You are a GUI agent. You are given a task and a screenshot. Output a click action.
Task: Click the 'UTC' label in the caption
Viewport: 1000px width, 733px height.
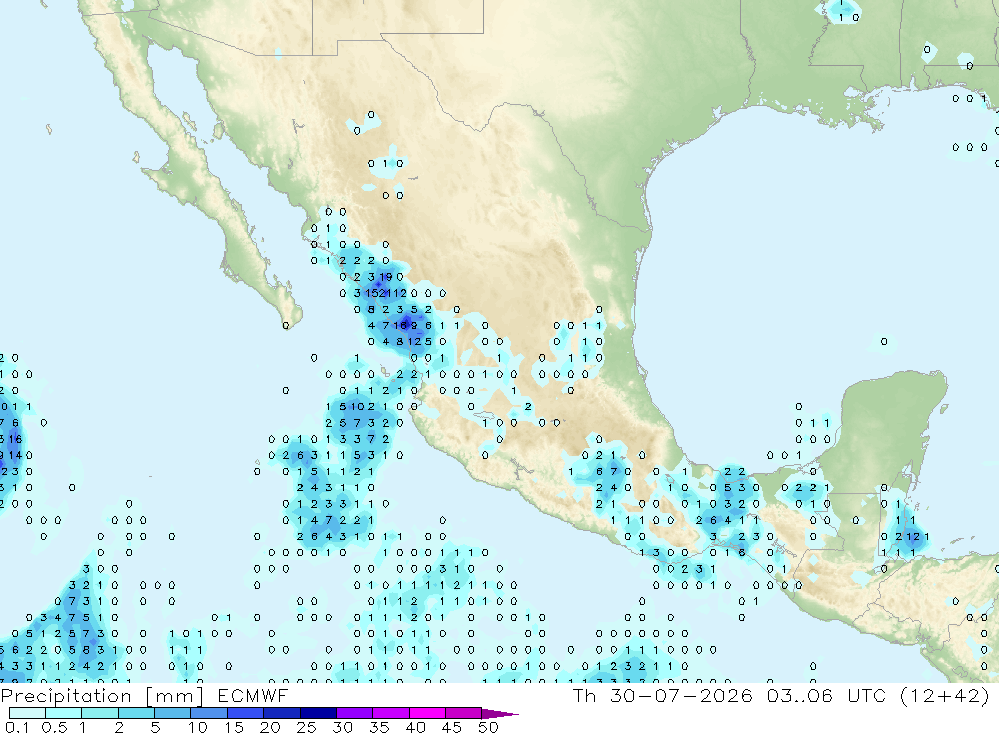click(866, 695)
